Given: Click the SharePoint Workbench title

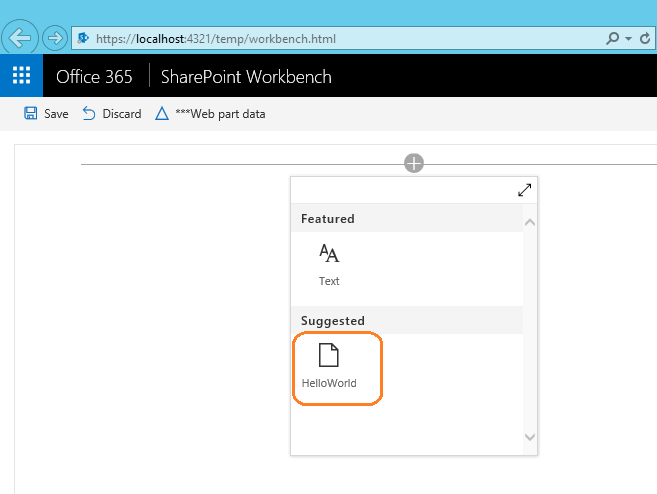Looking at the screenshot, I should click(x=246, y=77).
